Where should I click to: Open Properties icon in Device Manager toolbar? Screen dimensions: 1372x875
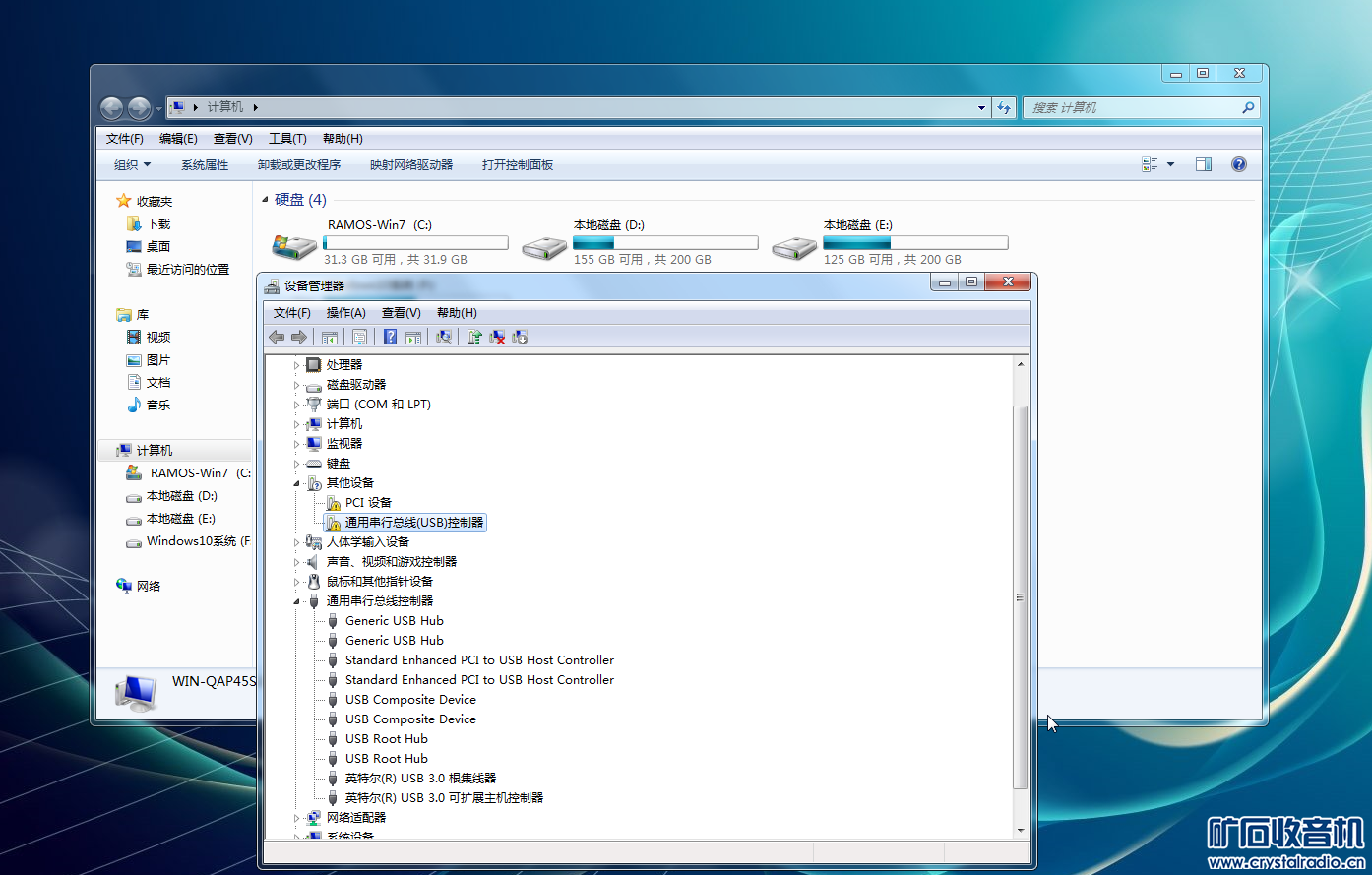coord(360,338)
